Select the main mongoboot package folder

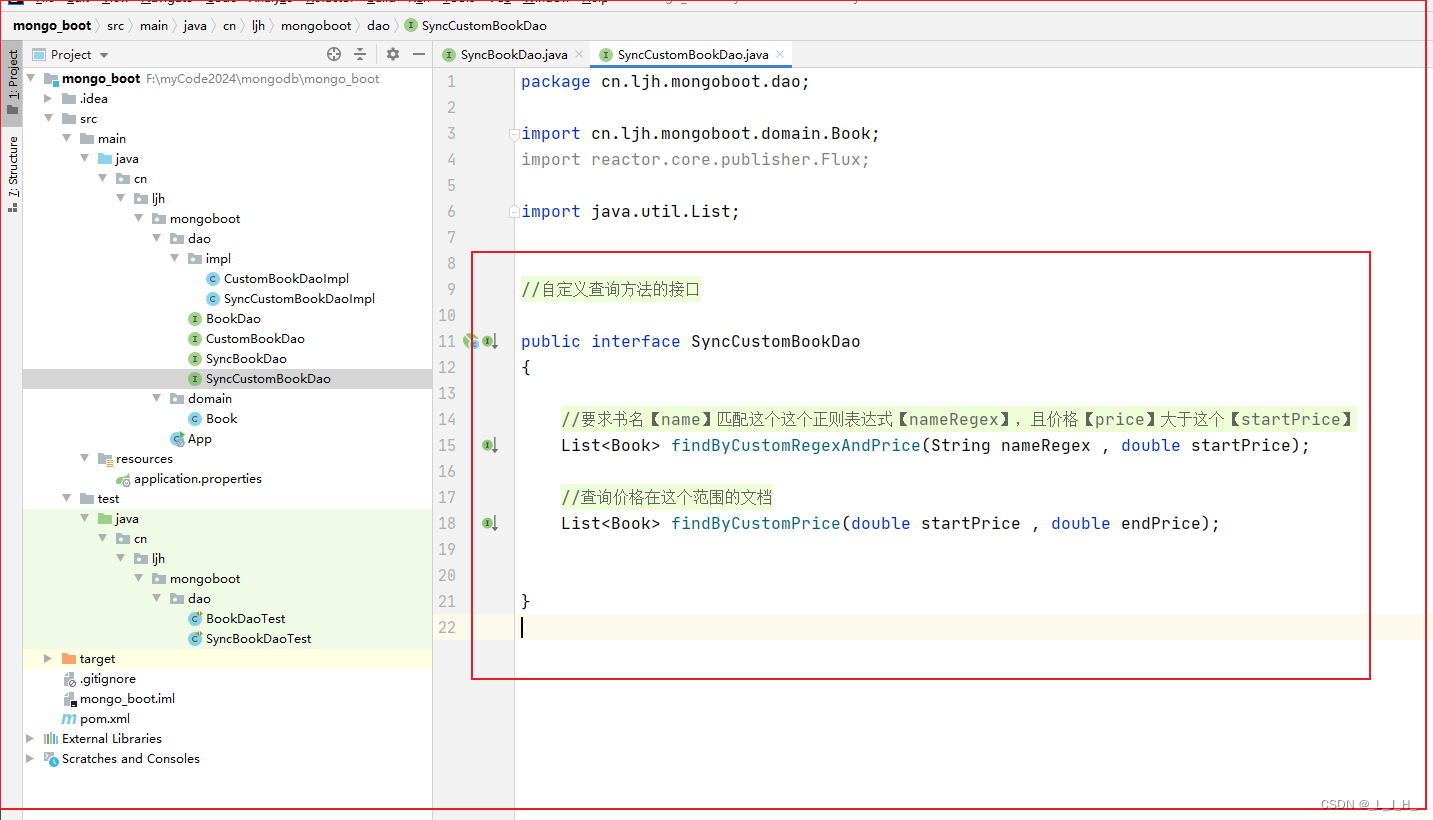point(196,219)
